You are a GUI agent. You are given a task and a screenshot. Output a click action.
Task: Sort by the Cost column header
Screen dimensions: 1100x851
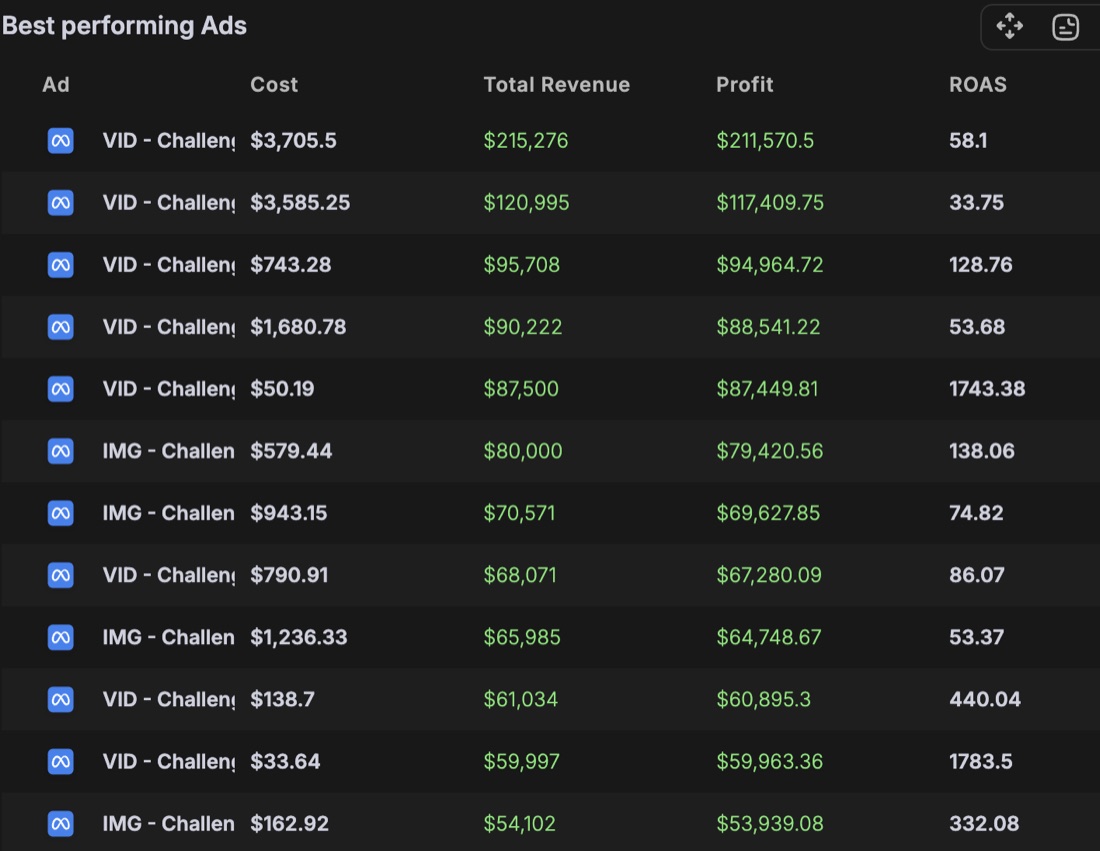(274, 84)
